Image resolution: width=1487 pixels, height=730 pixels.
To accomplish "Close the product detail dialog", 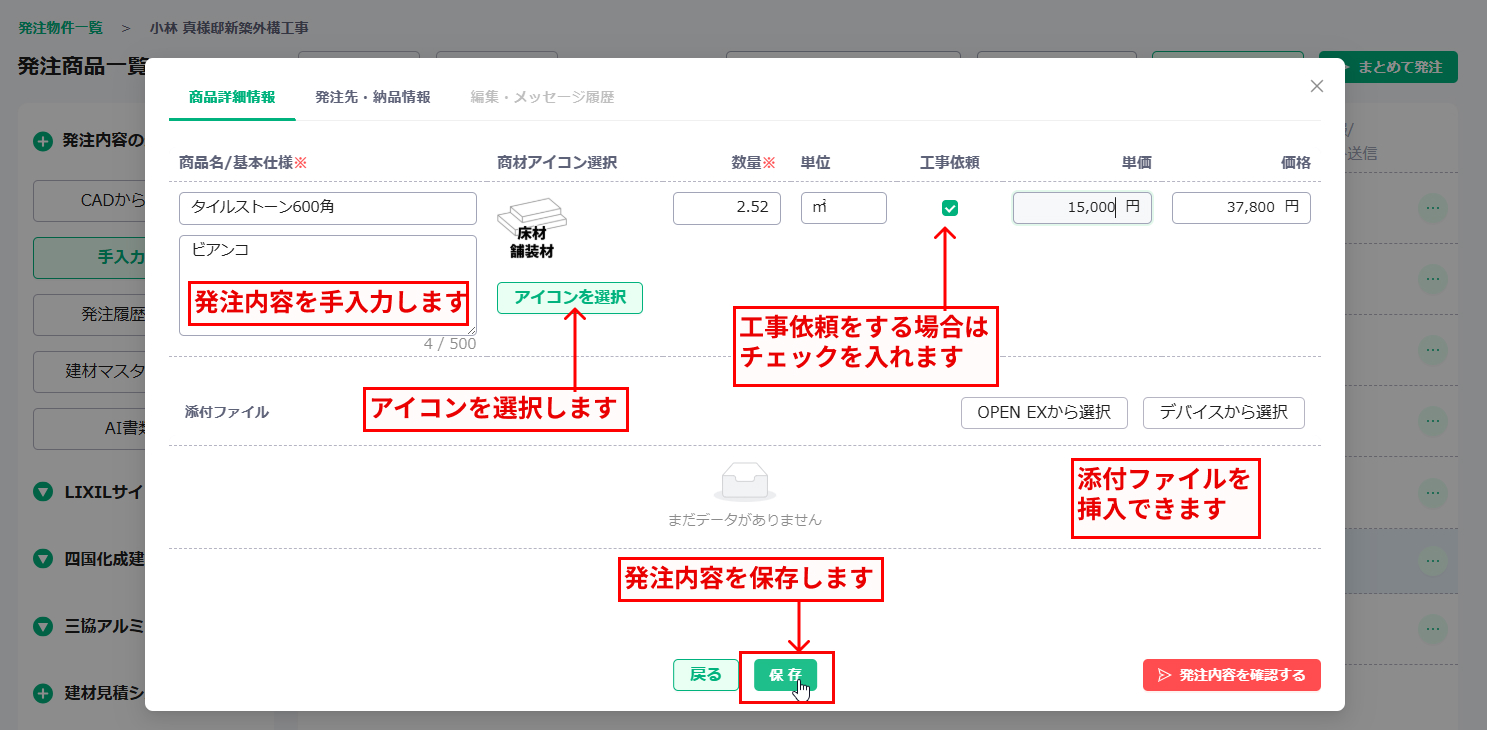I will pyautogui.click(x=1317, y=86).
